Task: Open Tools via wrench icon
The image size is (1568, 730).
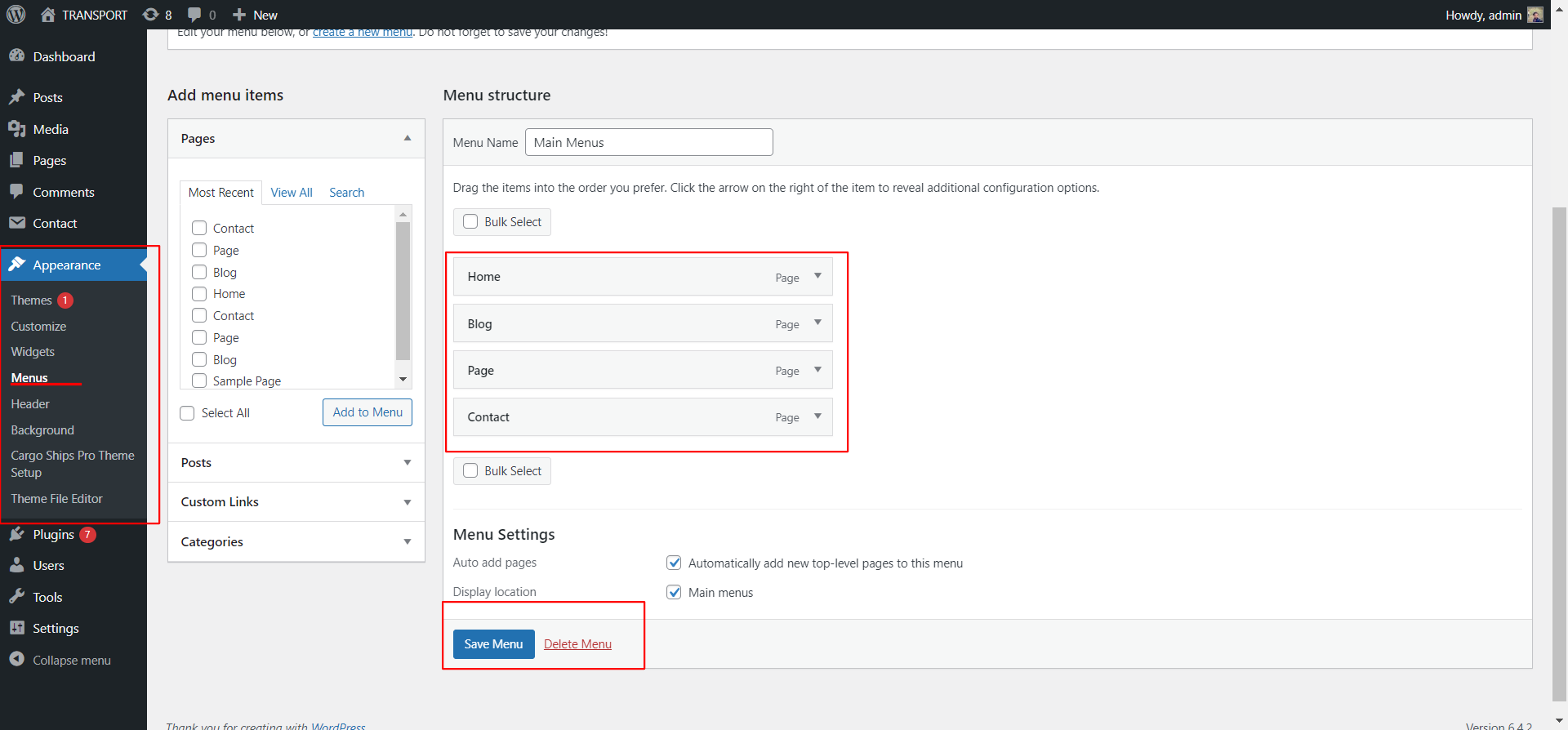Action: tap(17, 597)
